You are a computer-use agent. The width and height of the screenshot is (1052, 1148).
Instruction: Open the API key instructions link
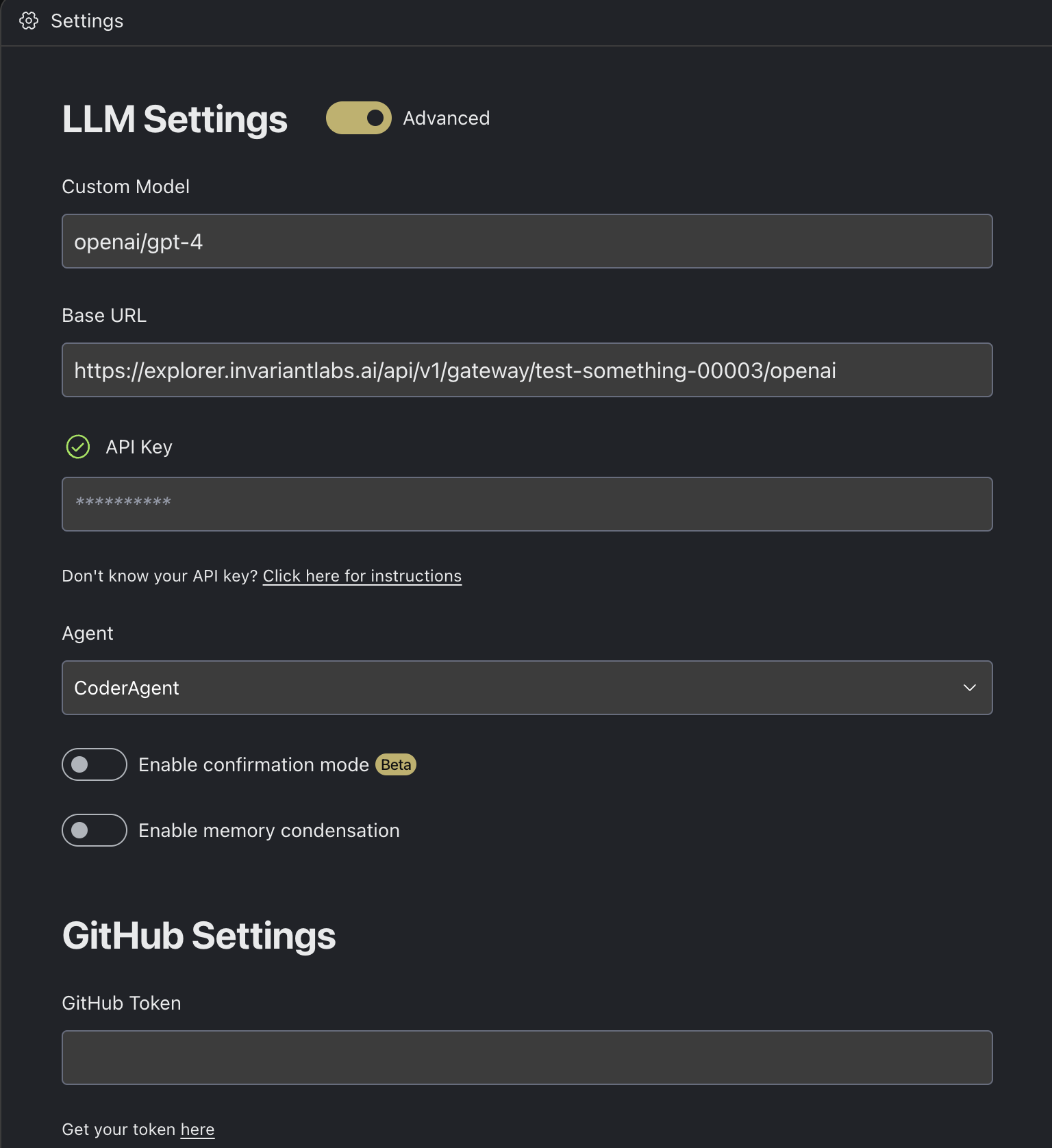(x=362, y=576)
